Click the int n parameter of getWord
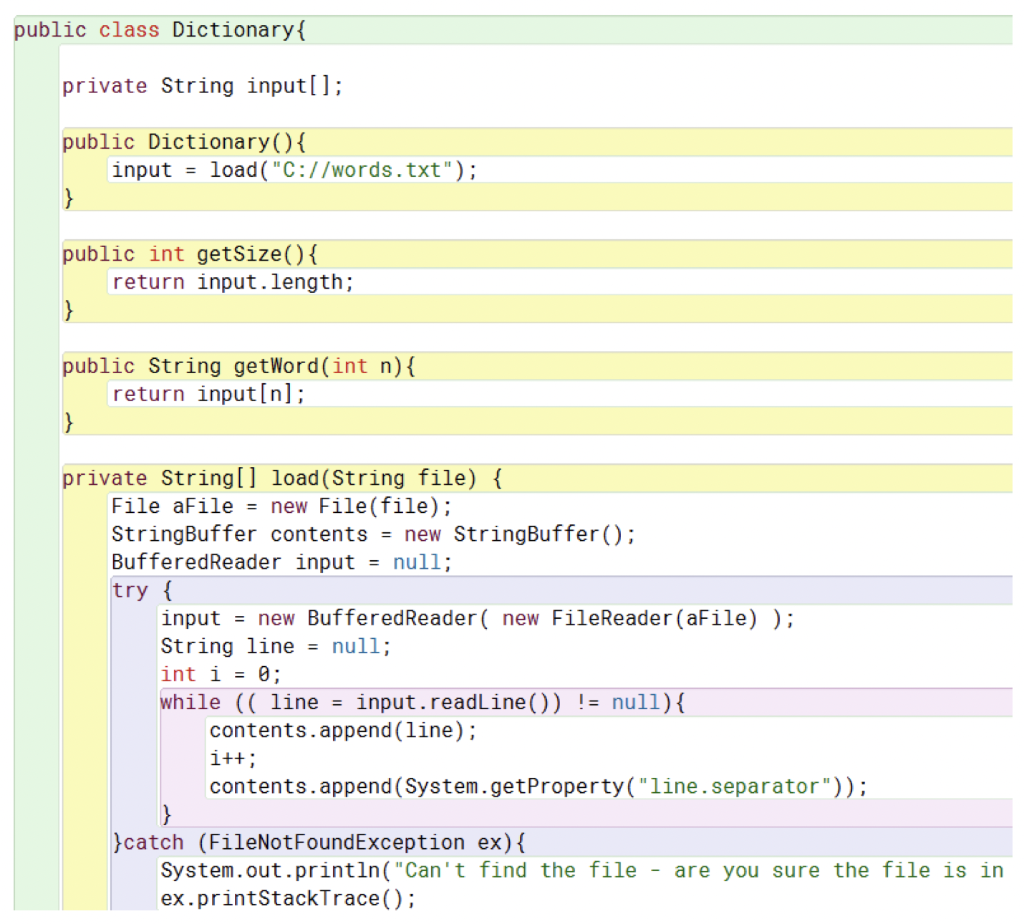Image resolution: width=1024 pixels, height=924 pixels. pos(365,365)
